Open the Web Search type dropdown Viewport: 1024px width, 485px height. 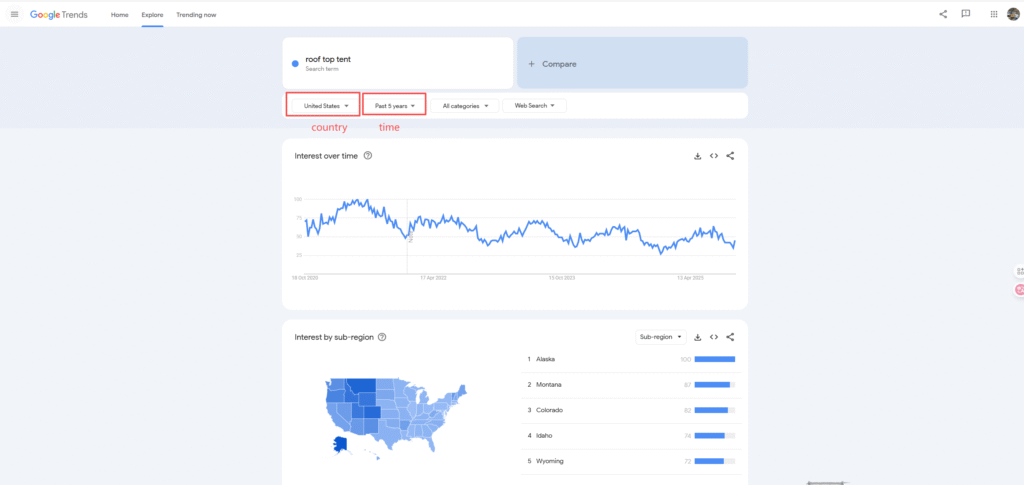click(534, 105)
